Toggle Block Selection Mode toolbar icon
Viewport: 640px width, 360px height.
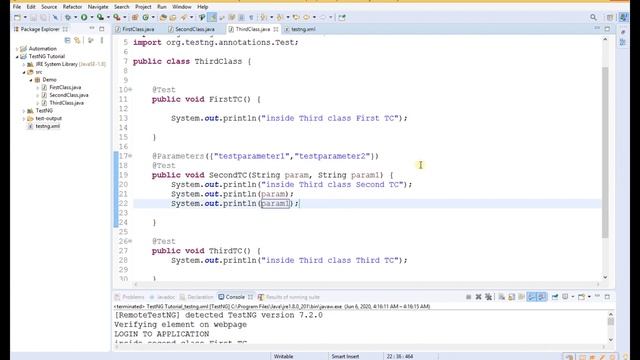pyautogui.click(x=241, y=18)
